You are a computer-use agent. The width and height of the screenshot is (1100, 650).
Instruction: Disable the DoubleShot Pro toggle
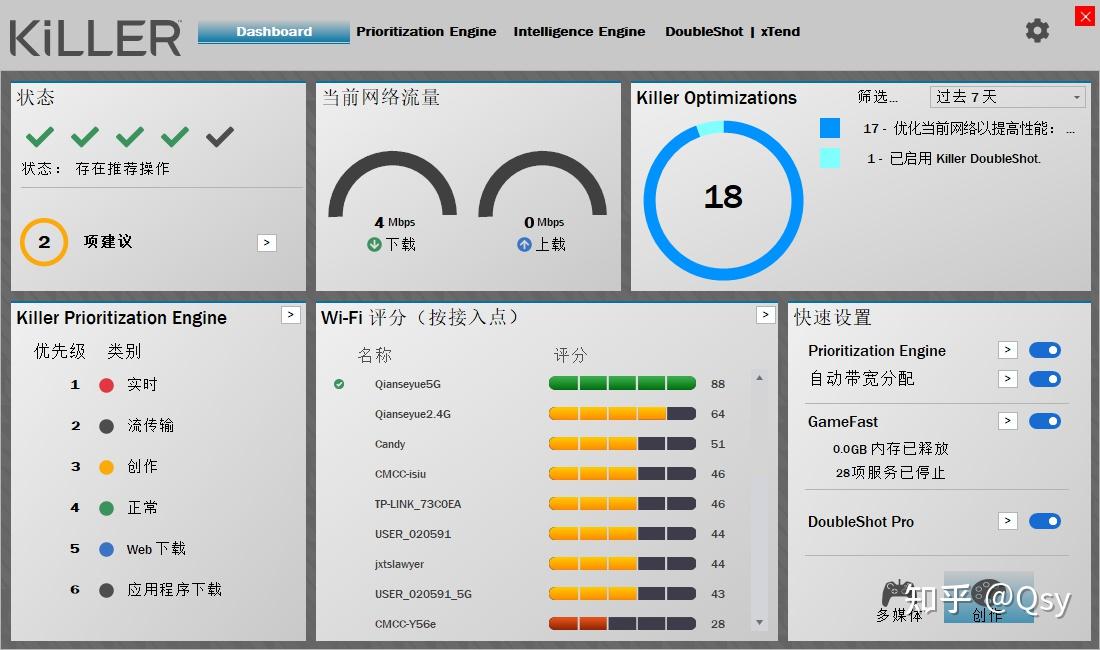1045,521
